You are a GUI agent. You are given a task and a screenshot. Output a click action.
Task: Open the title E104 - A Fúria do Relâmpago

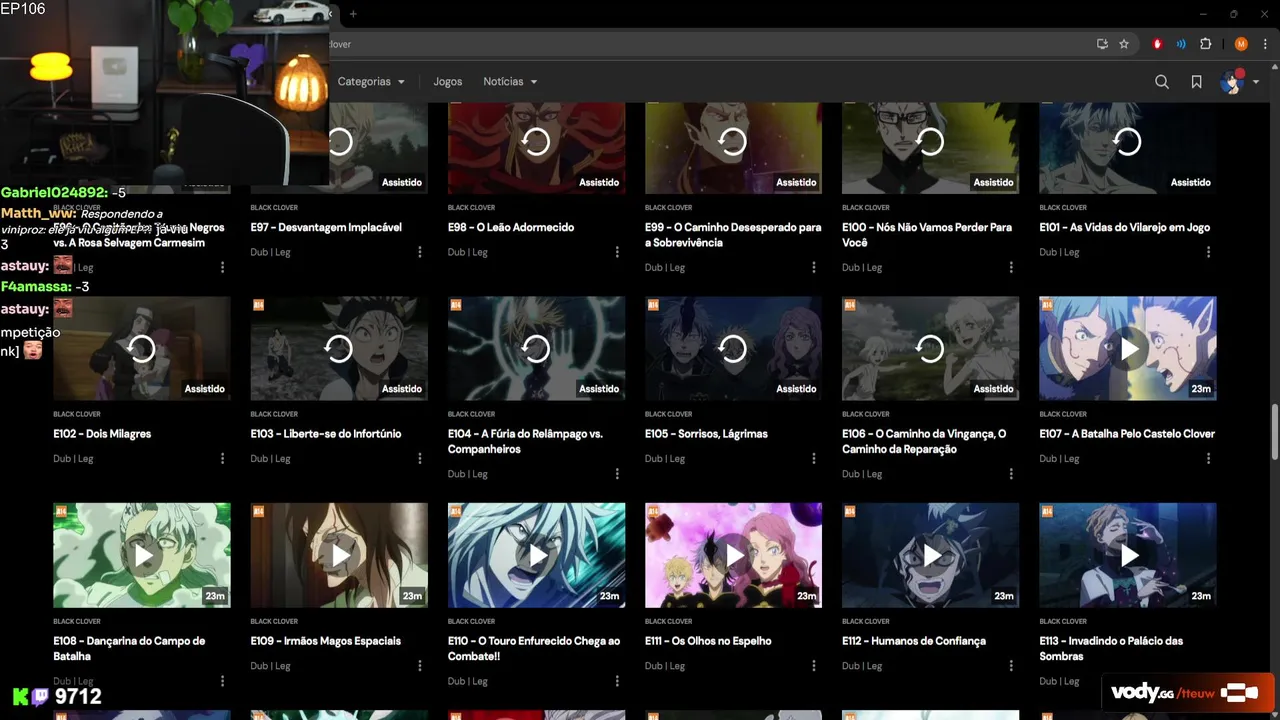(525, 441)
